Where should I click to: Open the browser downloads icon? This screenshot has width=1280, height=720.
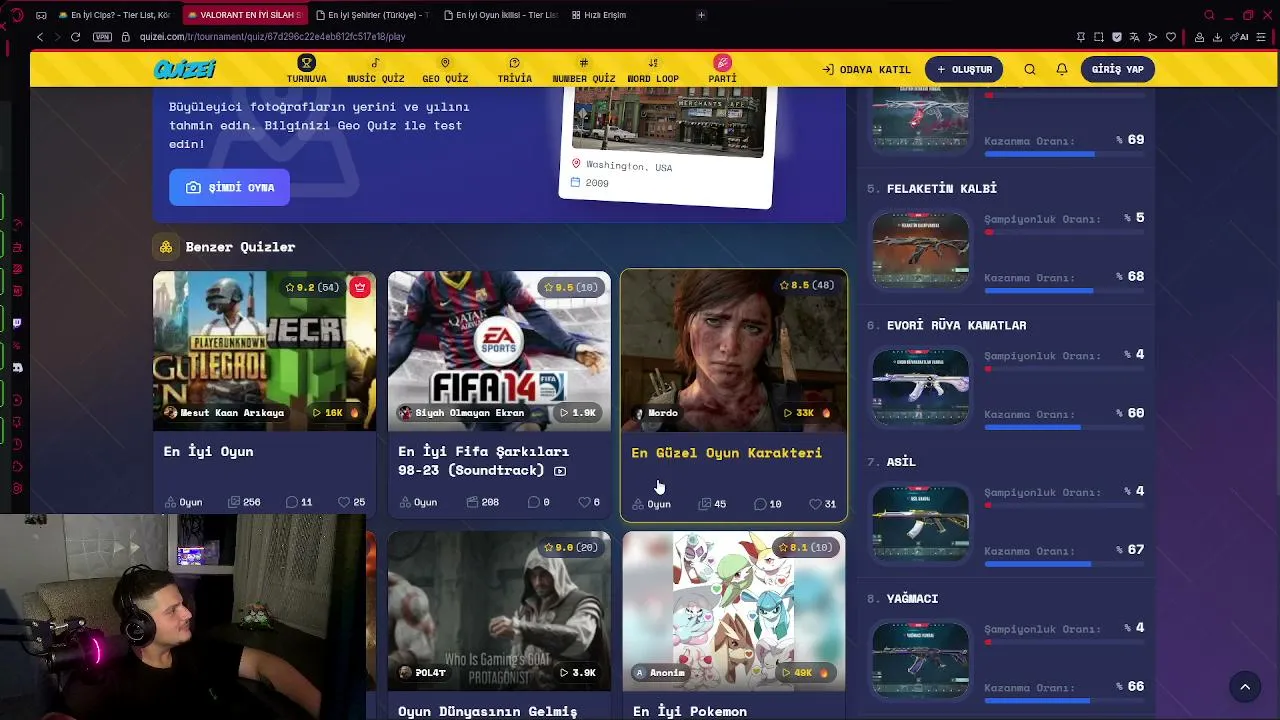[x=1217, y=37]
